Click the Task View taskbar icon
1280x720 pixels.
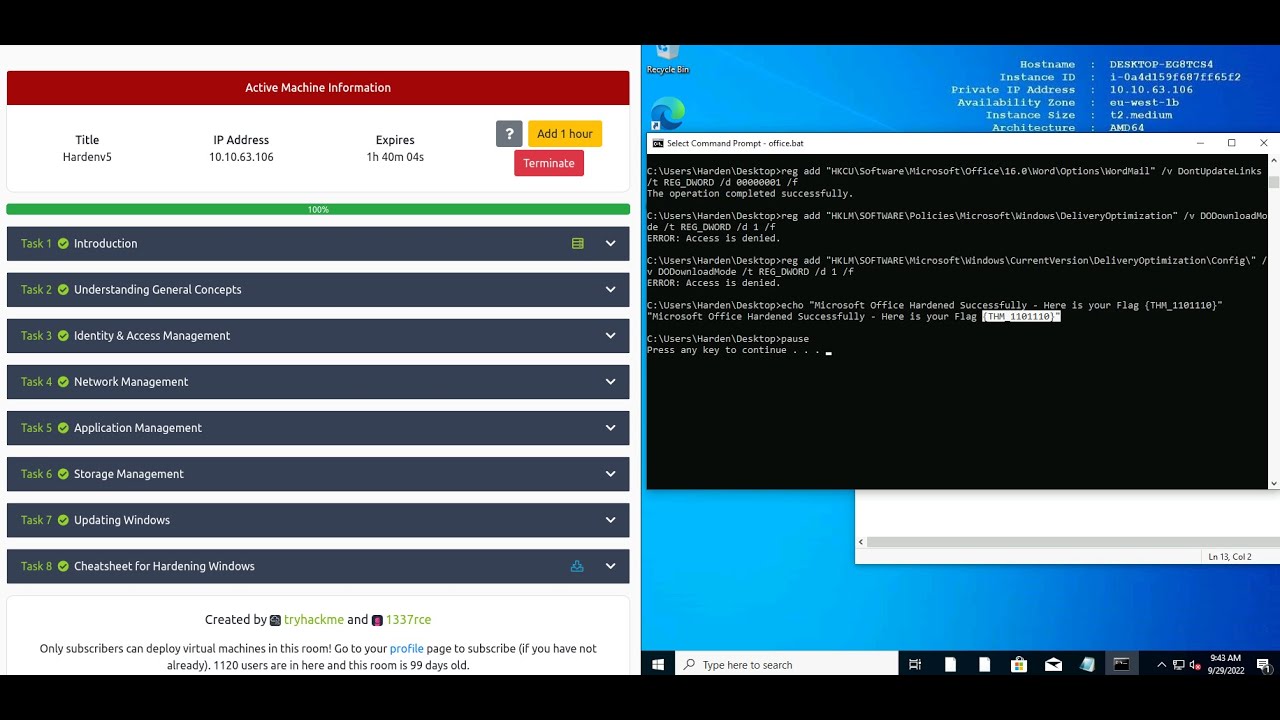coord(915,664)
